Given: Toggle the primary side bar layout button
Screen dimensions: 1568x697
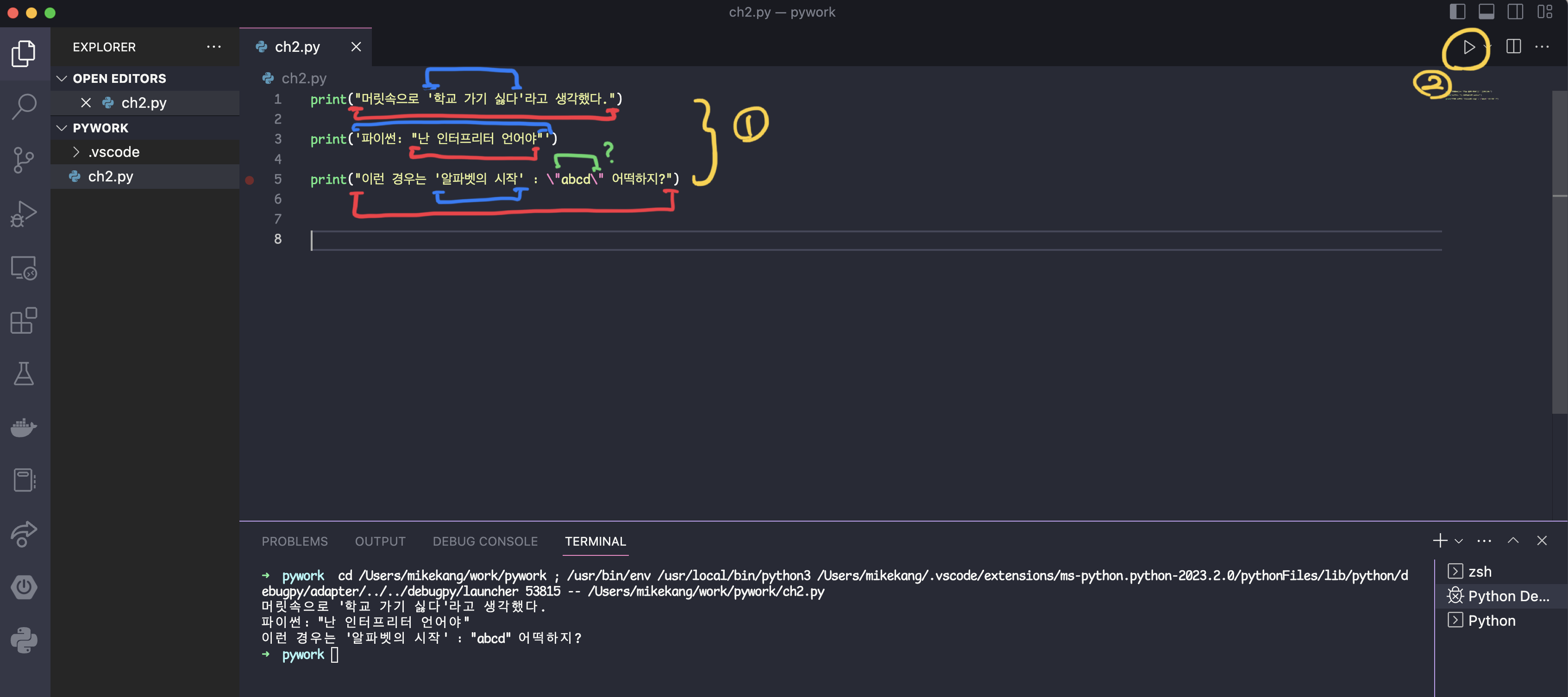Looking at the screenshot, I should (x=1457, y=12).
